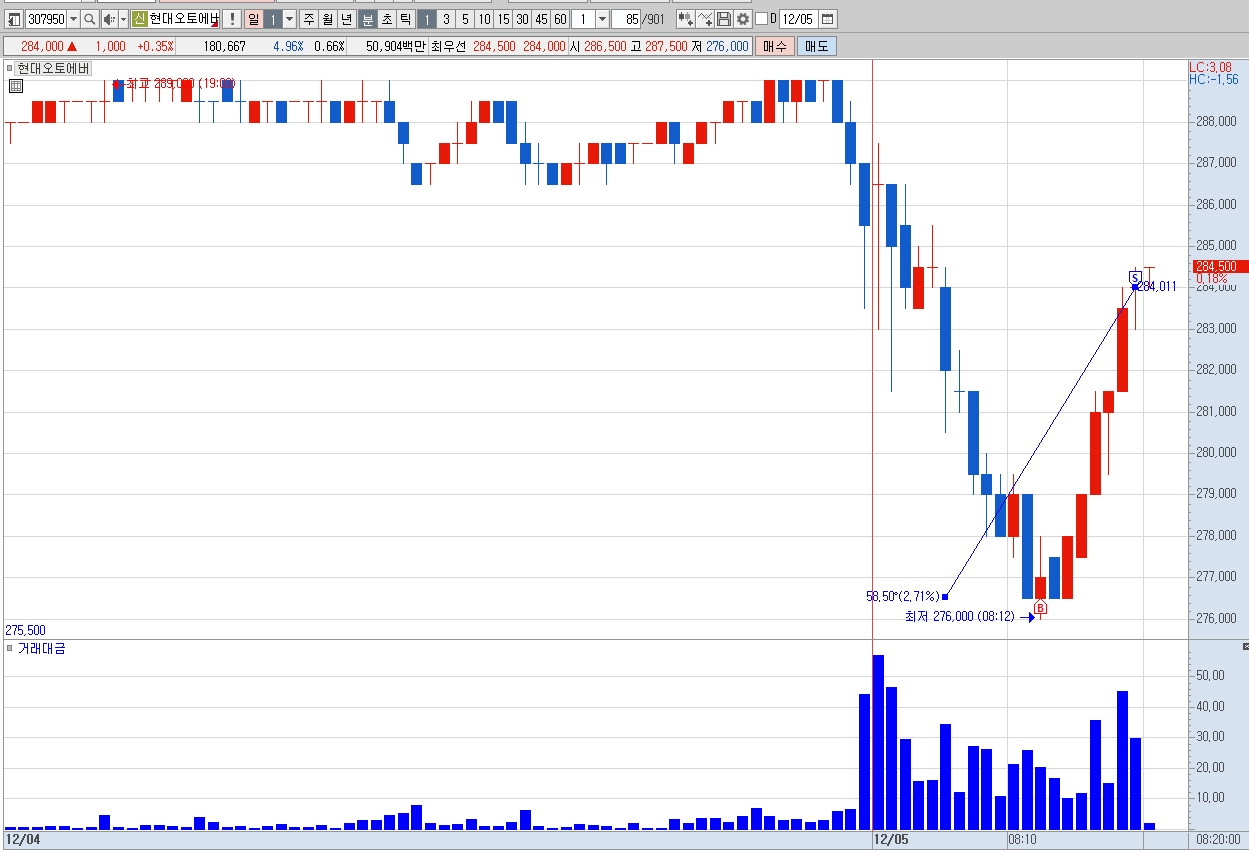Expand the dropdown arrow beside the speaker icon

tap(122, 19)
